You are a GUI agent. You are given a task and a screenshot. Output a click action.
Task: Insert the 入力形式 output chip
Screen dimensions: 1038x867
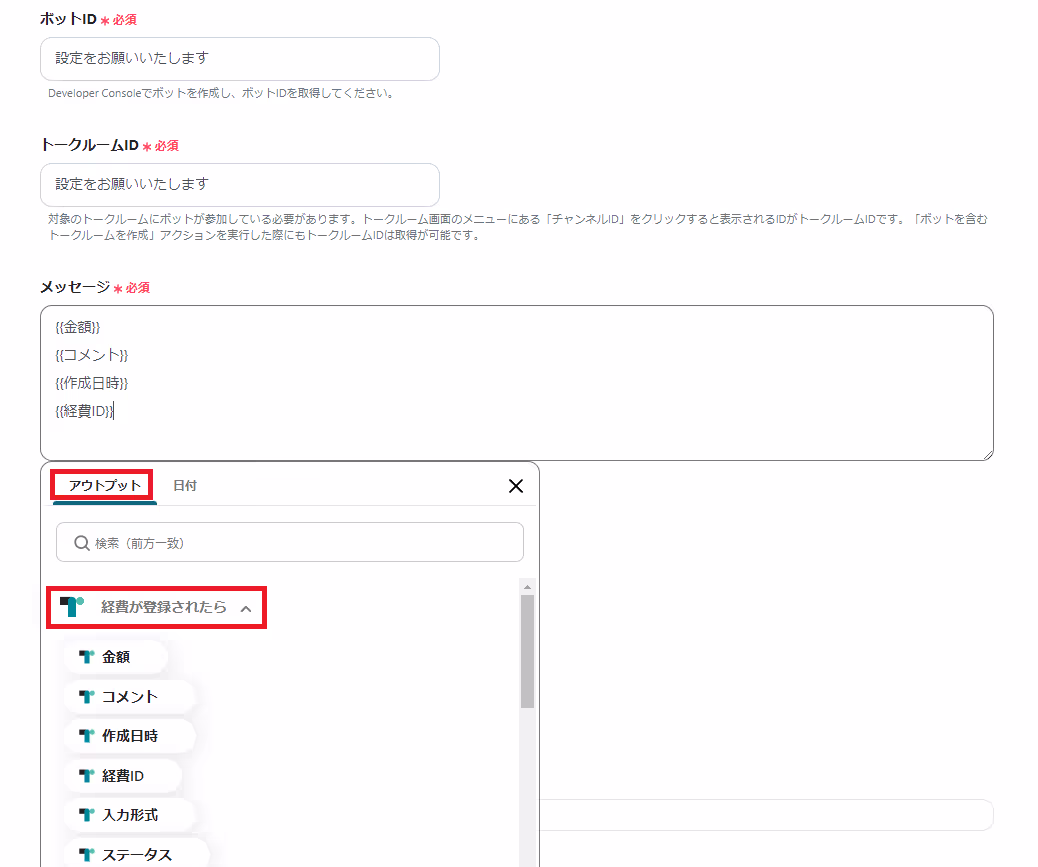tap(129, 815)
